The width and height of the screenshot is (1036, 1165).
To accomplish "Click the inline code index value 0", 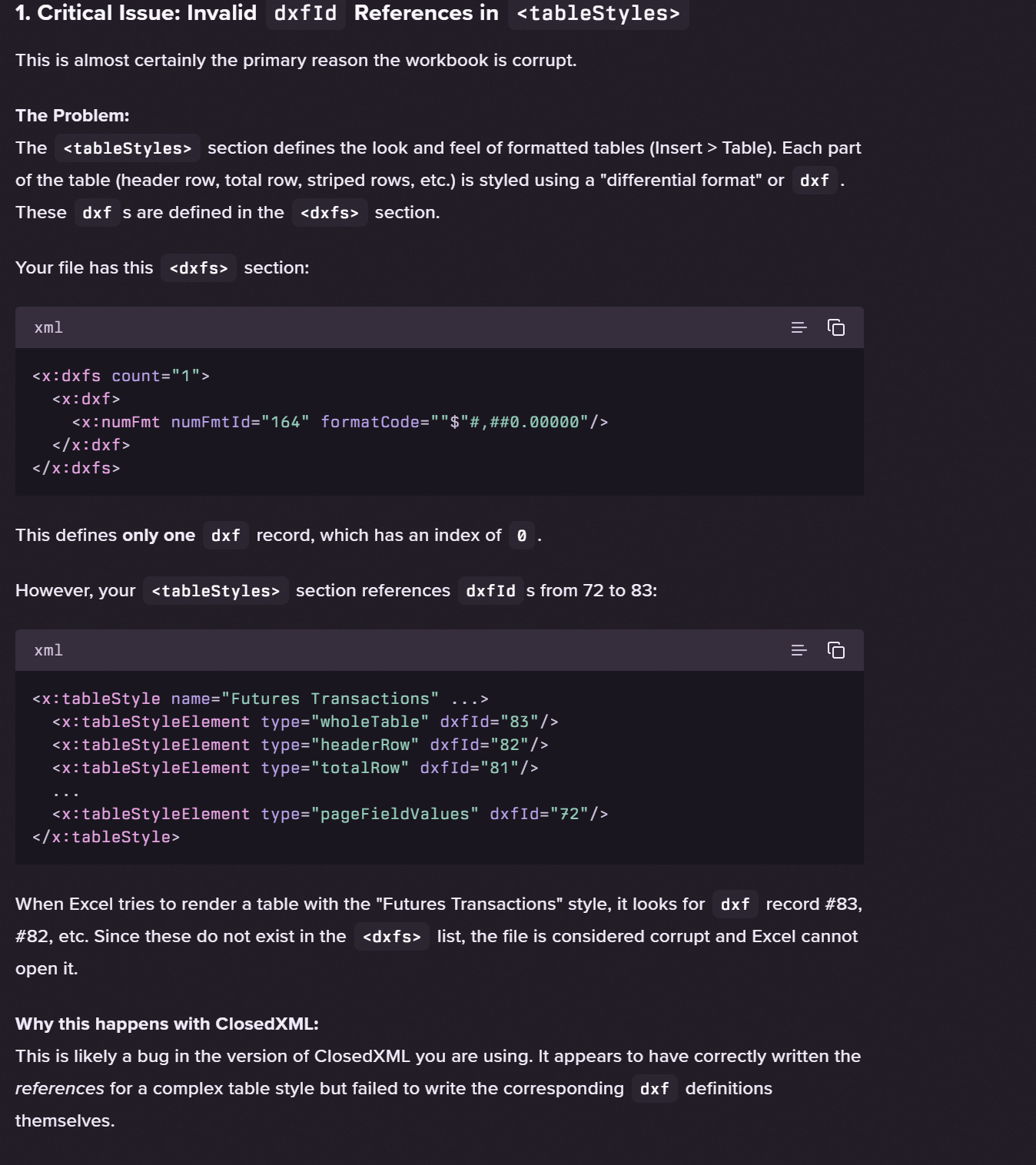I will pyautogui.click(x=522, y=536).
